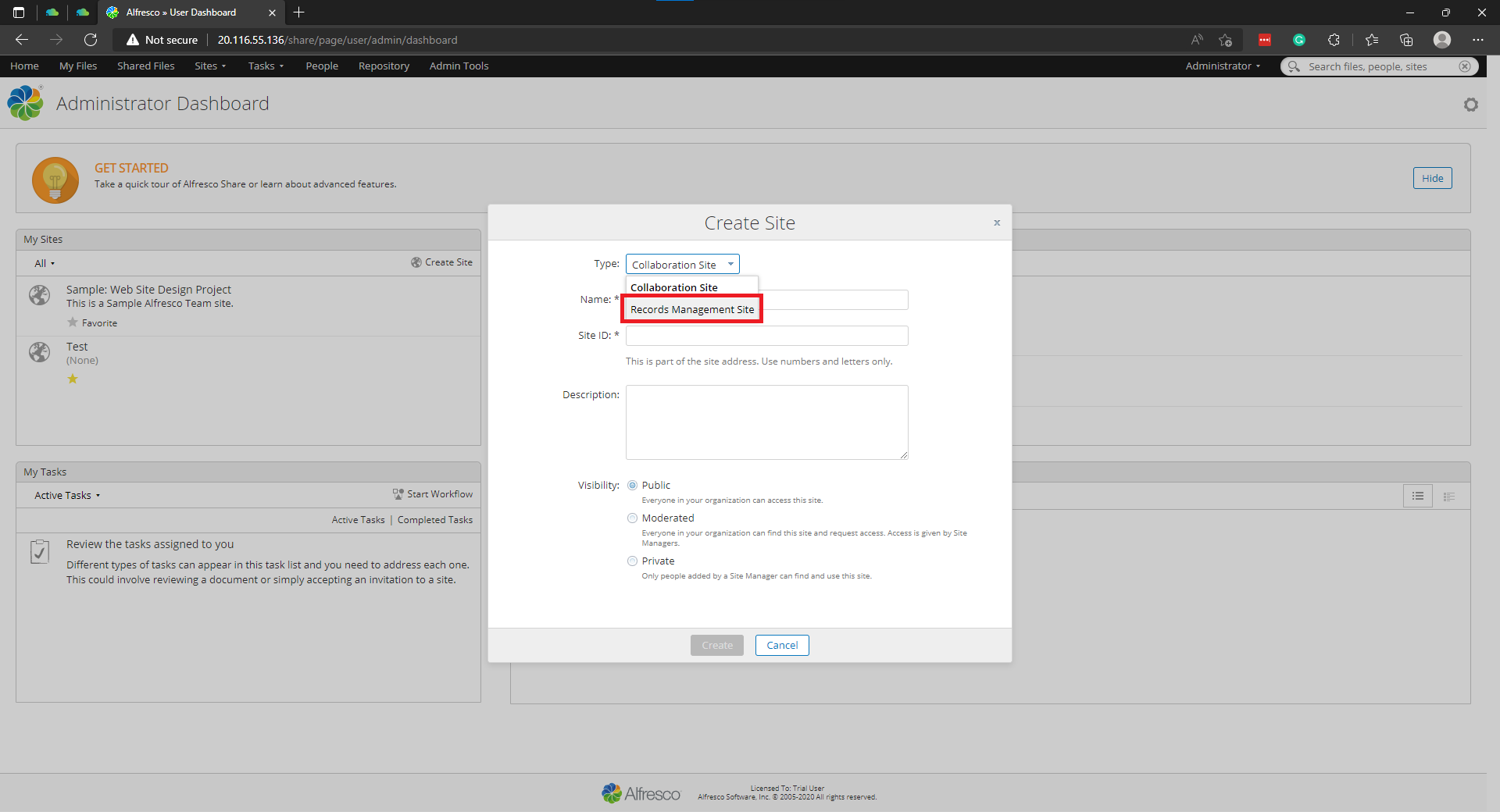
Task: Expand Active Tasks filter dropdown
Action: (67, 496)
